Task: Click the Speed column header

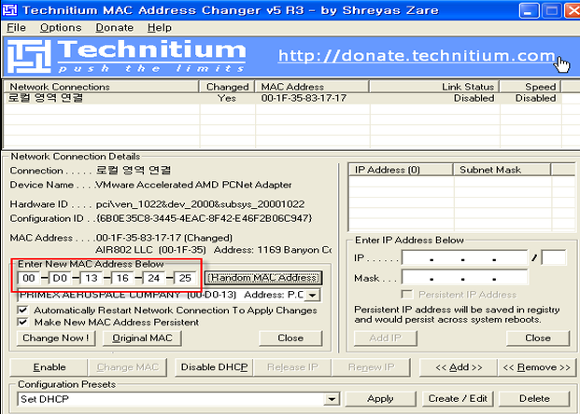Action: [x=530, y=87]
